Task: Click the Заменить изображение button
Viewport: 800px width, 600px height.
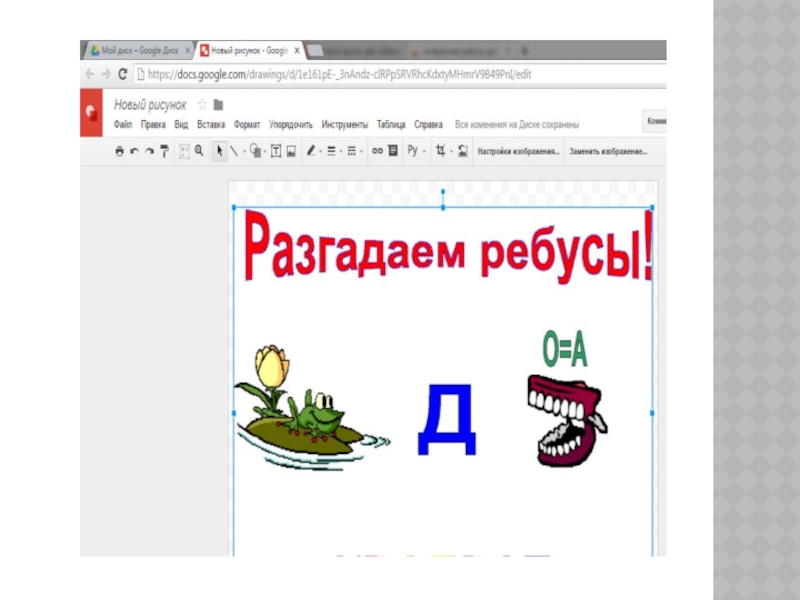Action: coord(608,152)
